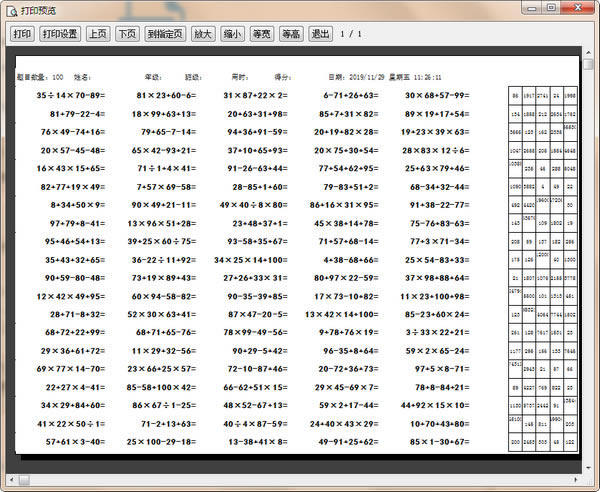Open 到指定页 jump-to-page dialog
The height and width of the screenshot is (492, 600).
[165, 33]
